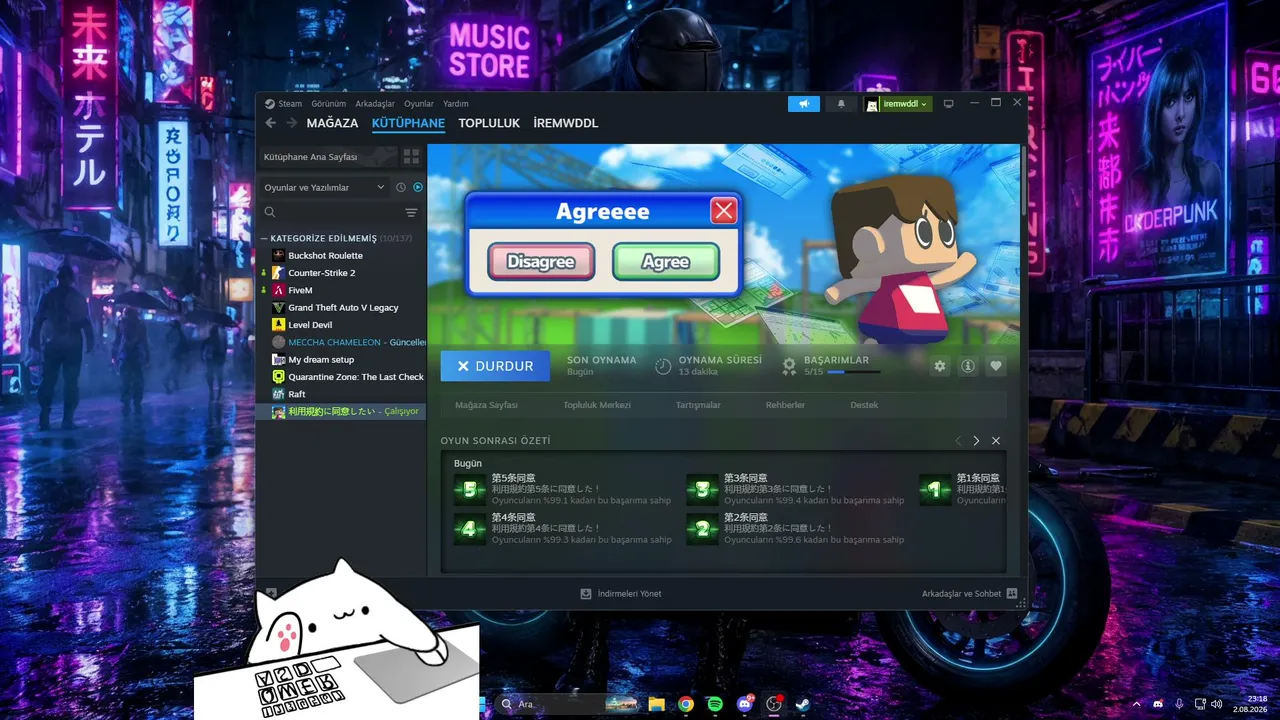Sort library by recent activity clock
This screenshot has height=720, width=1280.
pyautogui.click(x=401, y=187)
